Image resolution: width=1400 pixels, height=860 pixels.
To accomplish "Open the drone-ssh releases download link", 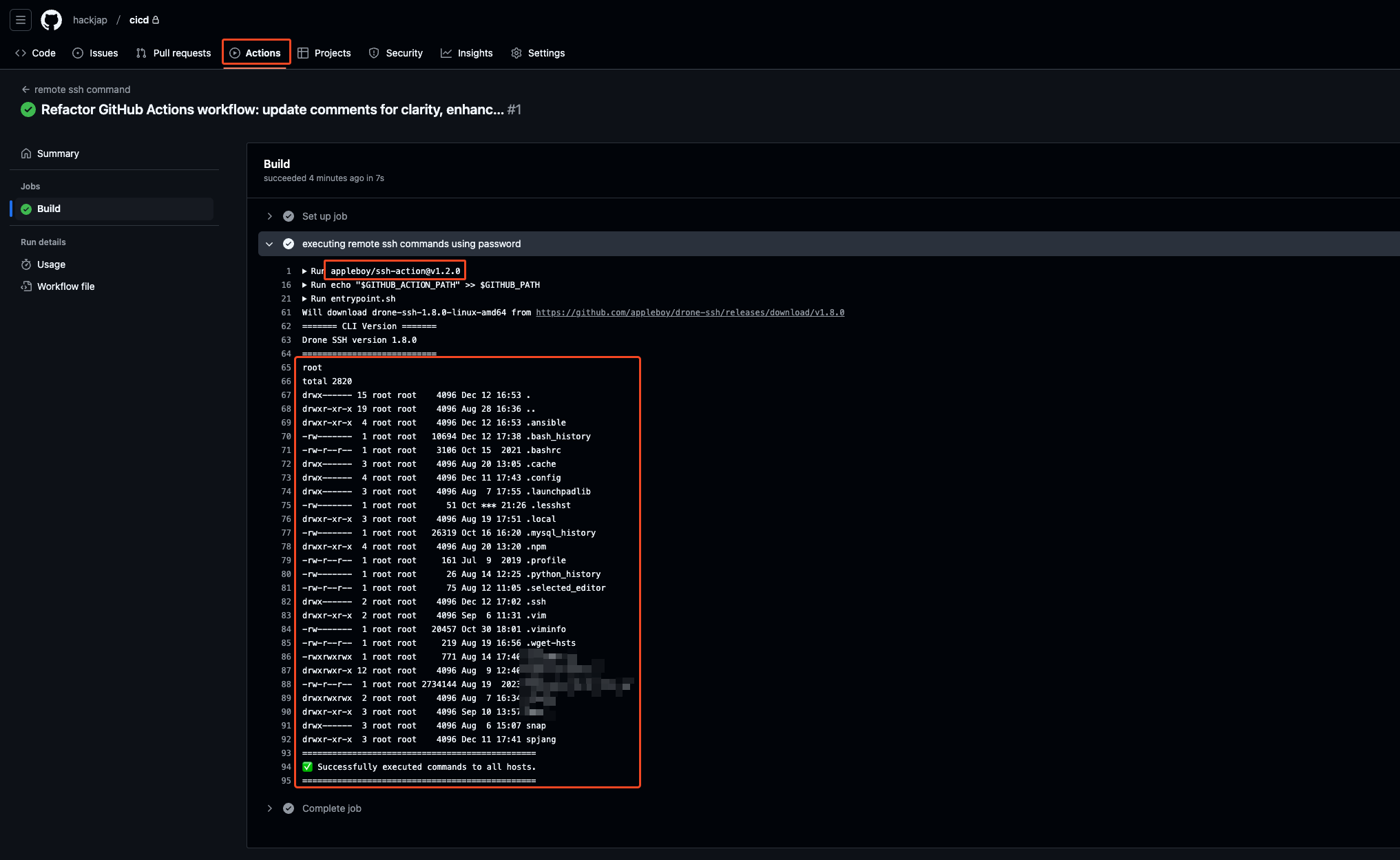I will tap(690, 313).
